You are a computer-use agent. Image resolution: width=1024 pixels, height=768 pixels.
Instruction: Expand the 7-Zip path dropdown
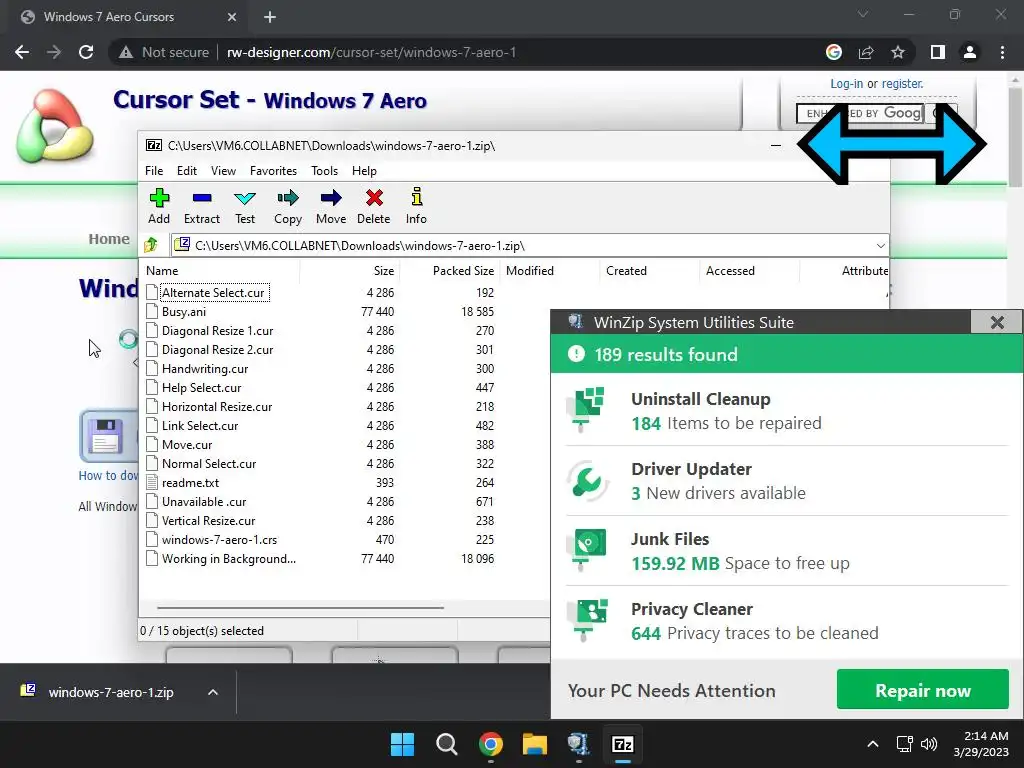tap(880, 246)
